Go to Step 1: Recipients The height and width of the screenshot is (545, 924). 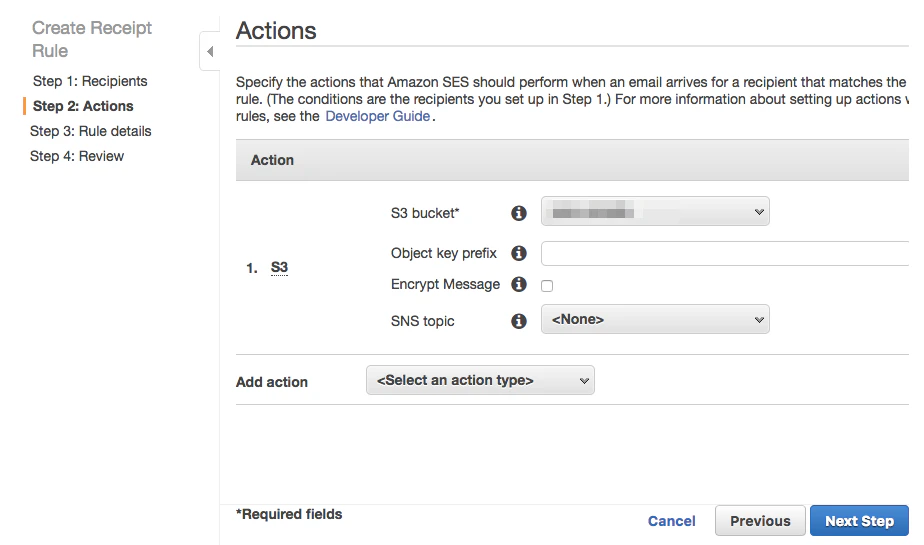(x=90, y=81)
